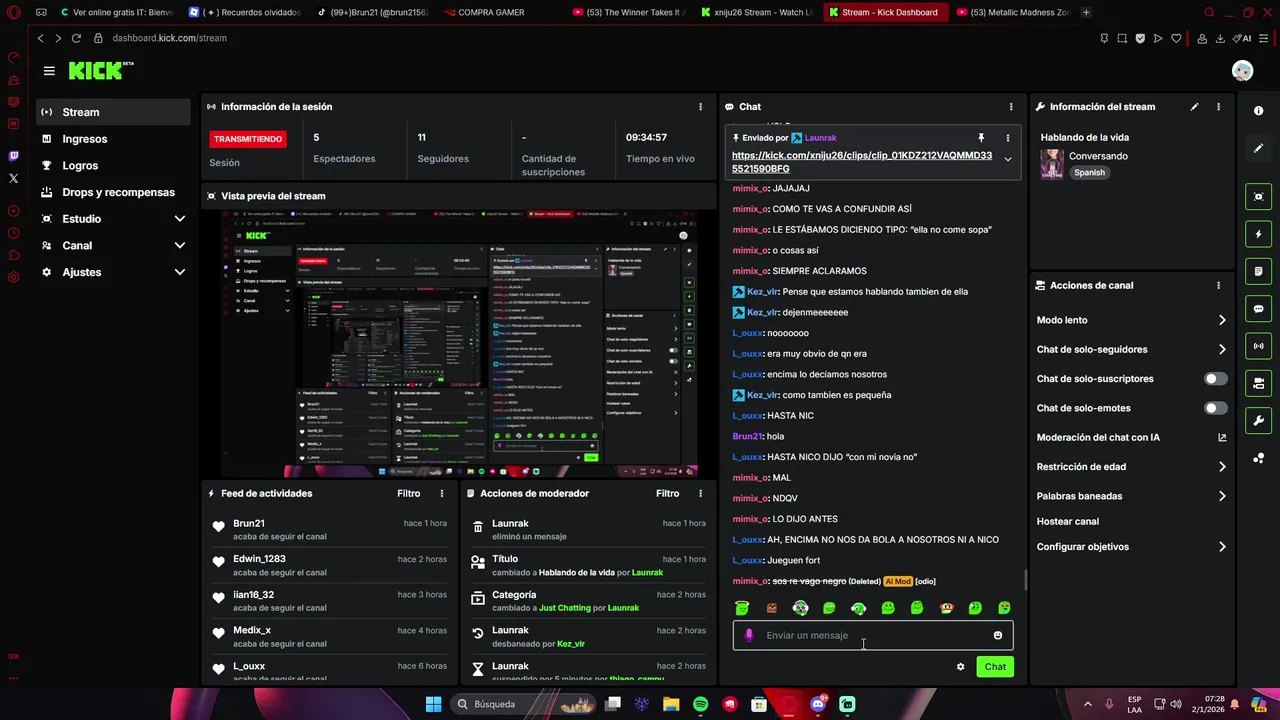
Task: Click the microphone icon in message box
Action: click(749, 635)
